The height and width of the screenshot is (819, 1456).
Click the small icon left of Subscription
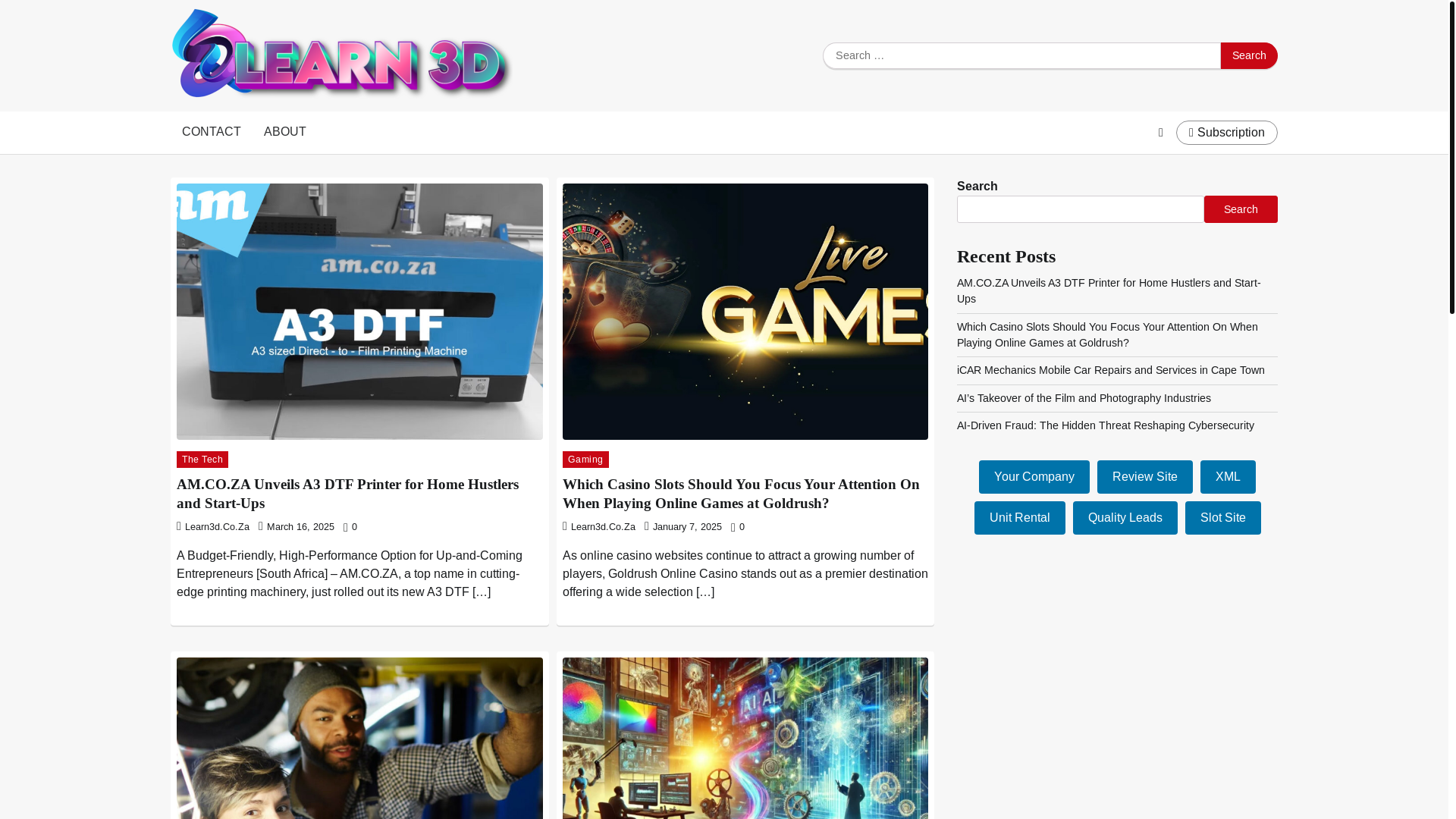tap(1160, 133)
